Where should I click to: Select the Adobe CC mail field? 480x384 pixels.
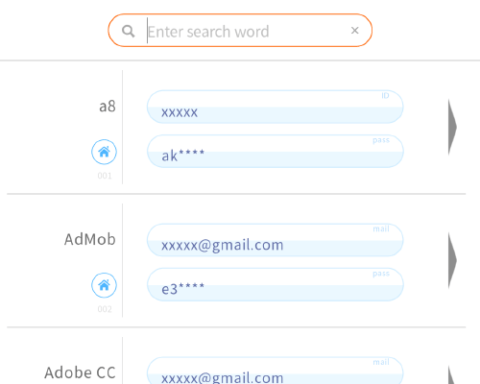tap(275, 370)
